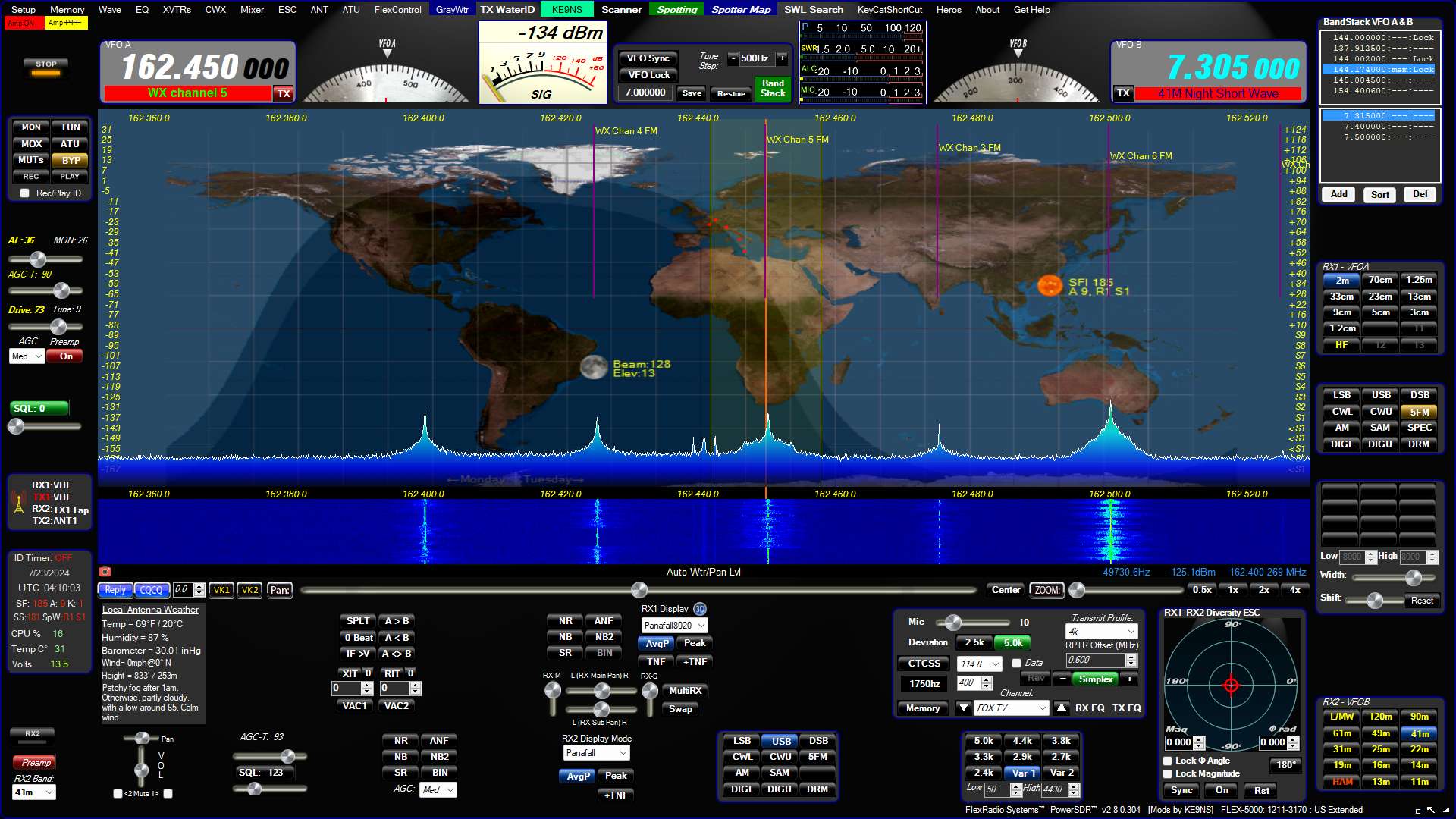The height and width of the screenshot is (819, 1456).
Task: Open the CTCSS 114.8 tone dropdown
Action: tap(980, 664)
